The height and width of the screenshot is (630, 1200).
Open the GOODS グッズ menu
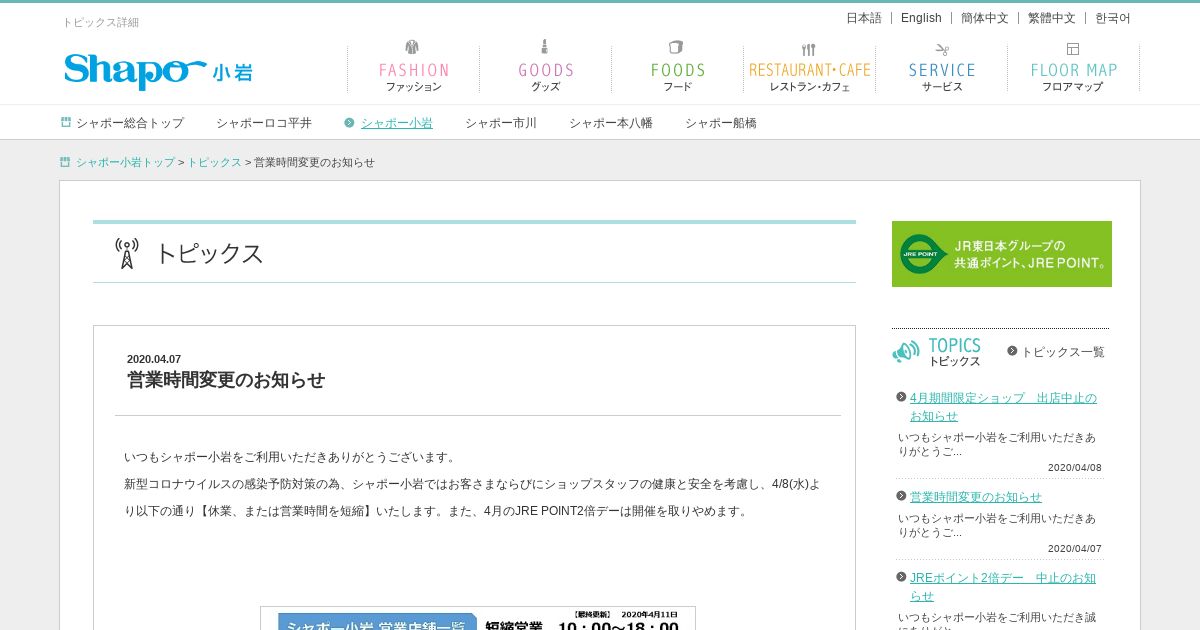tap(546, 69)
